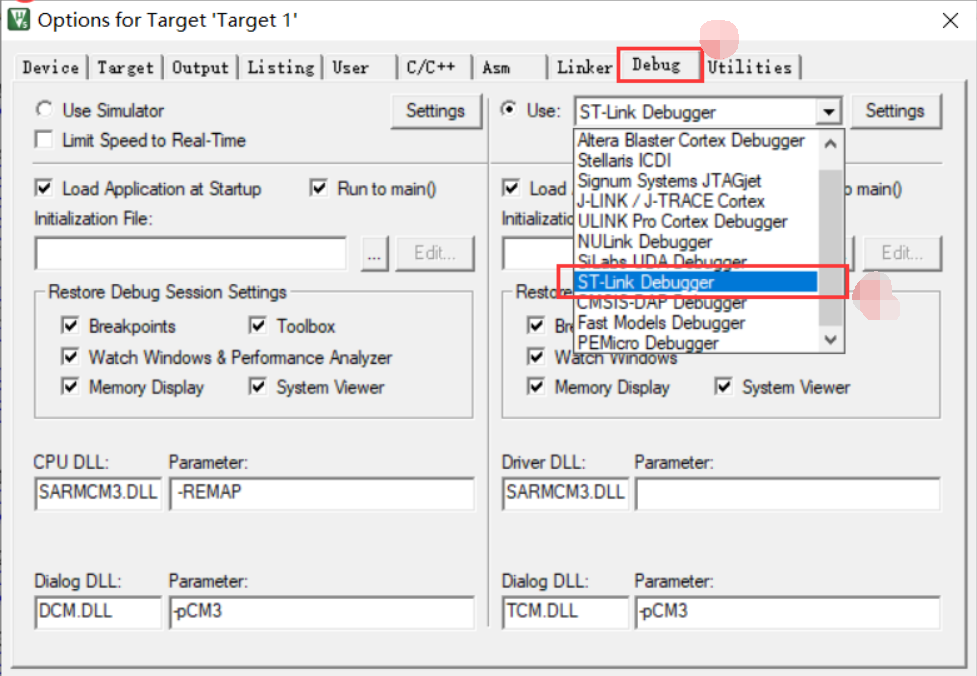Click the -REMAP parameter field
This screenshot has width=977, height=676.
(322, 493)
